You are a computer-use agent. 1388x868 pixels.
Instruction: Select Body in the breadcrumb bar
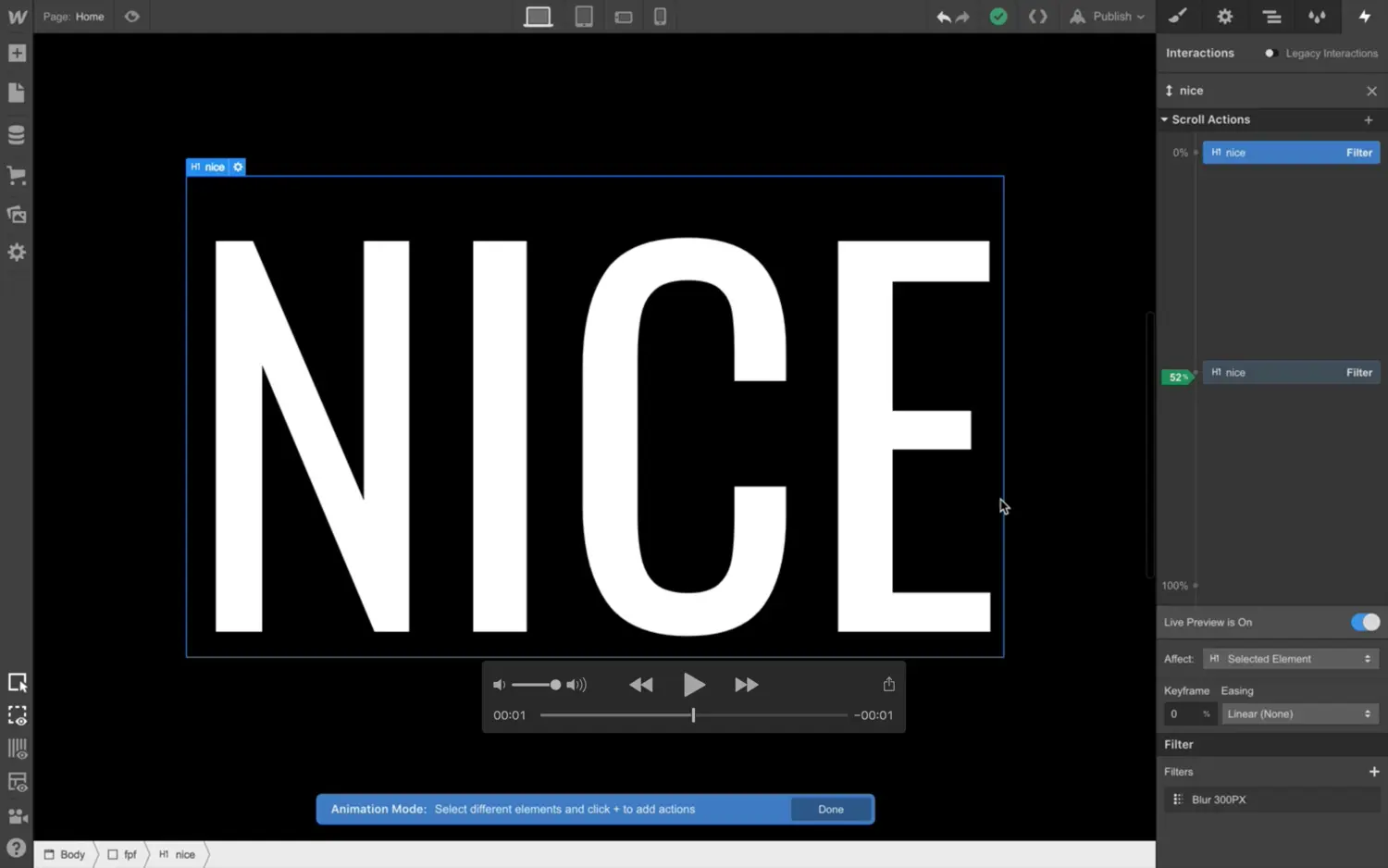click(65, 855)
